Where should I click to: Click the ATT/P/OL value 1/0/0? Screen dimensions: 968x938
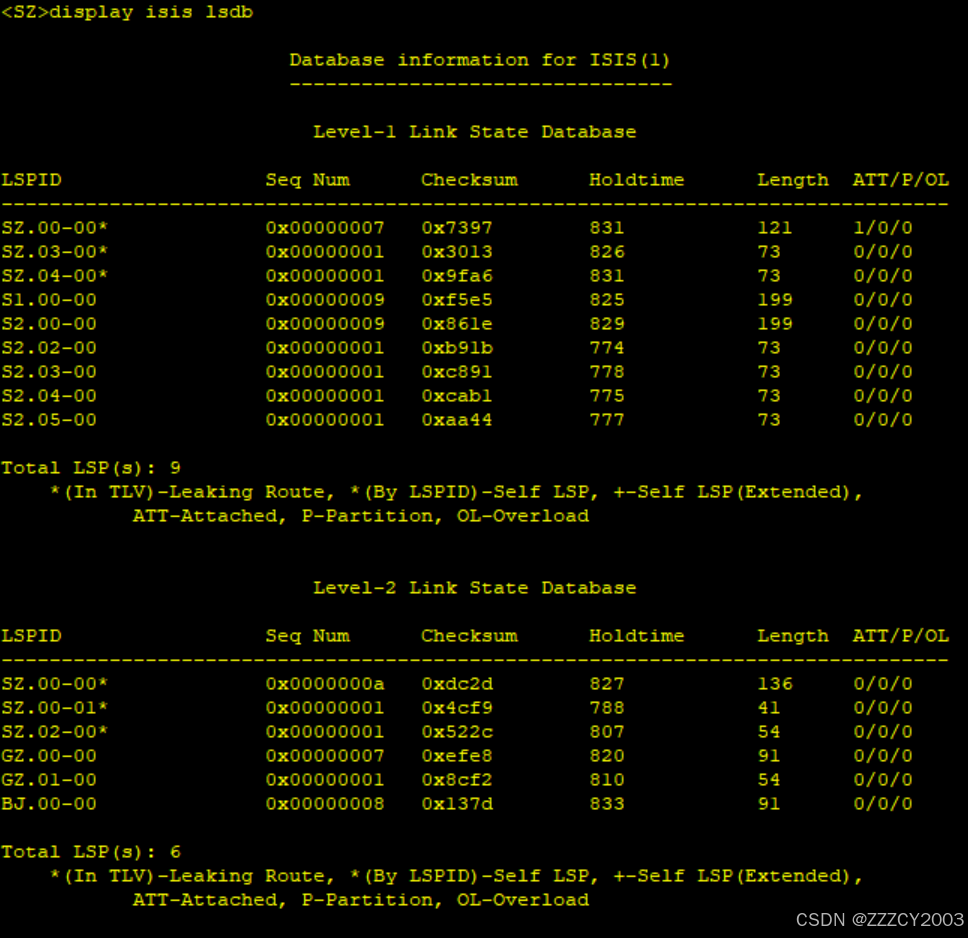tap(882, 228)
